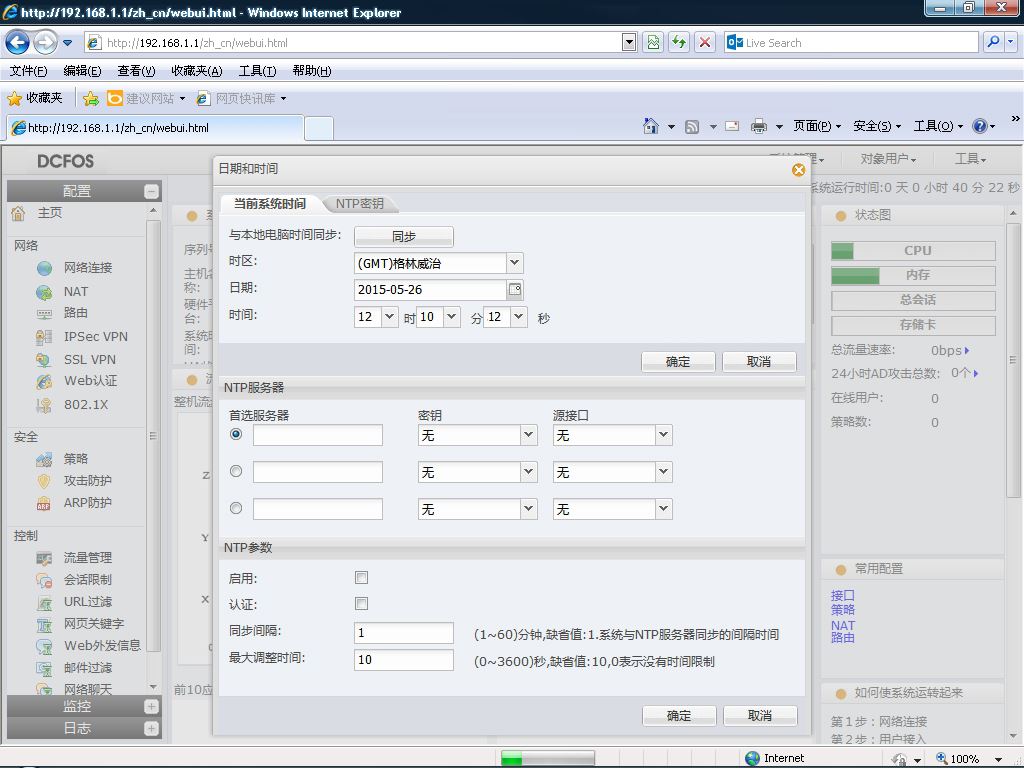Click the refresh page icon

(x=679, y=42)
